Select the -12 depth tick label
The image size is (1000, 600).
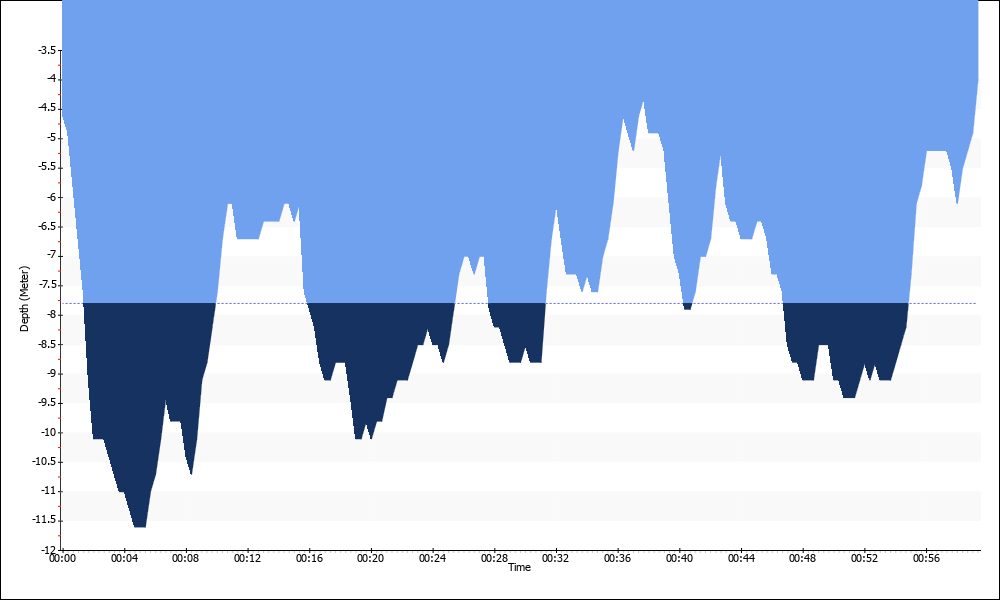click(48, 549)
